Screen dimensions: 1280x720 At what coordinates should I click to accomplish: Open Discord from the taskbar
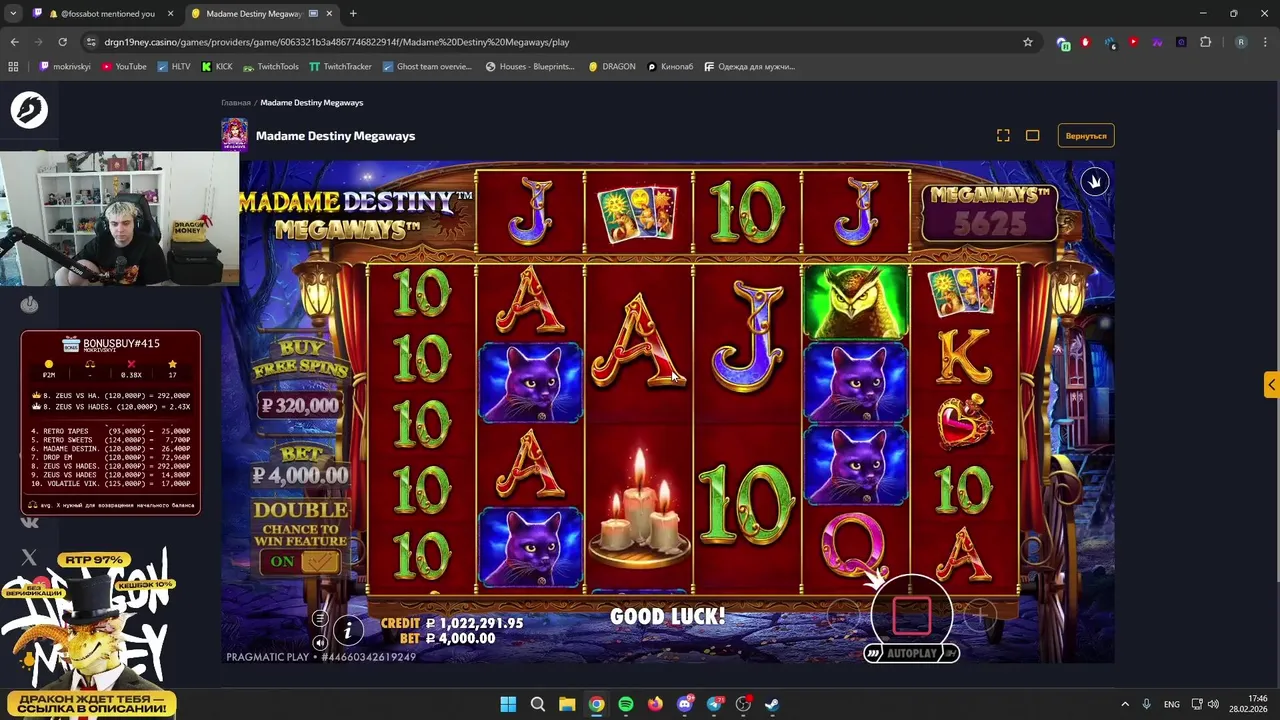(x=685, y=704)
